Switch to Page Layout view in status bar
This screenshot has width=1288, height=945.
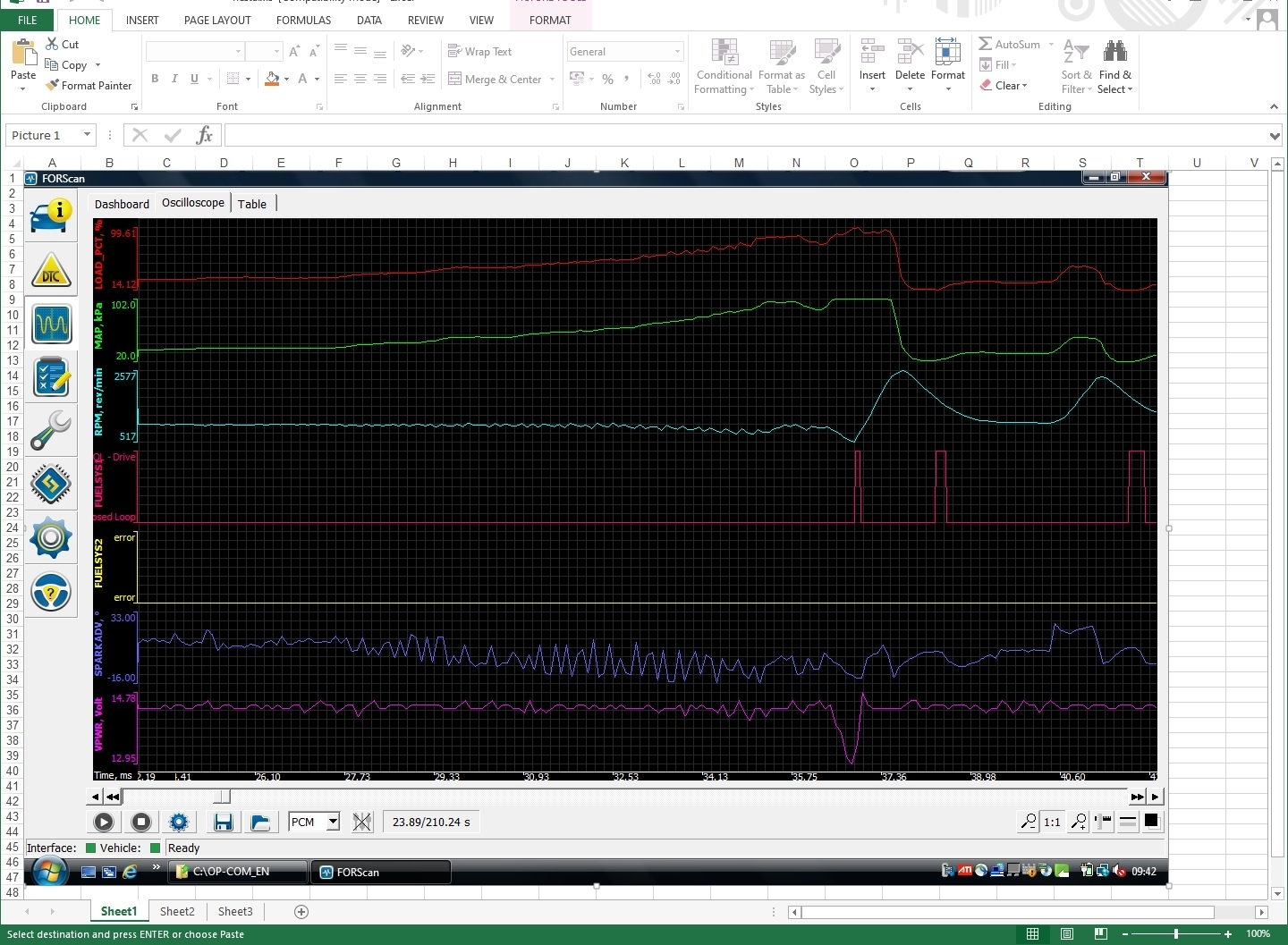(1067, 933)
